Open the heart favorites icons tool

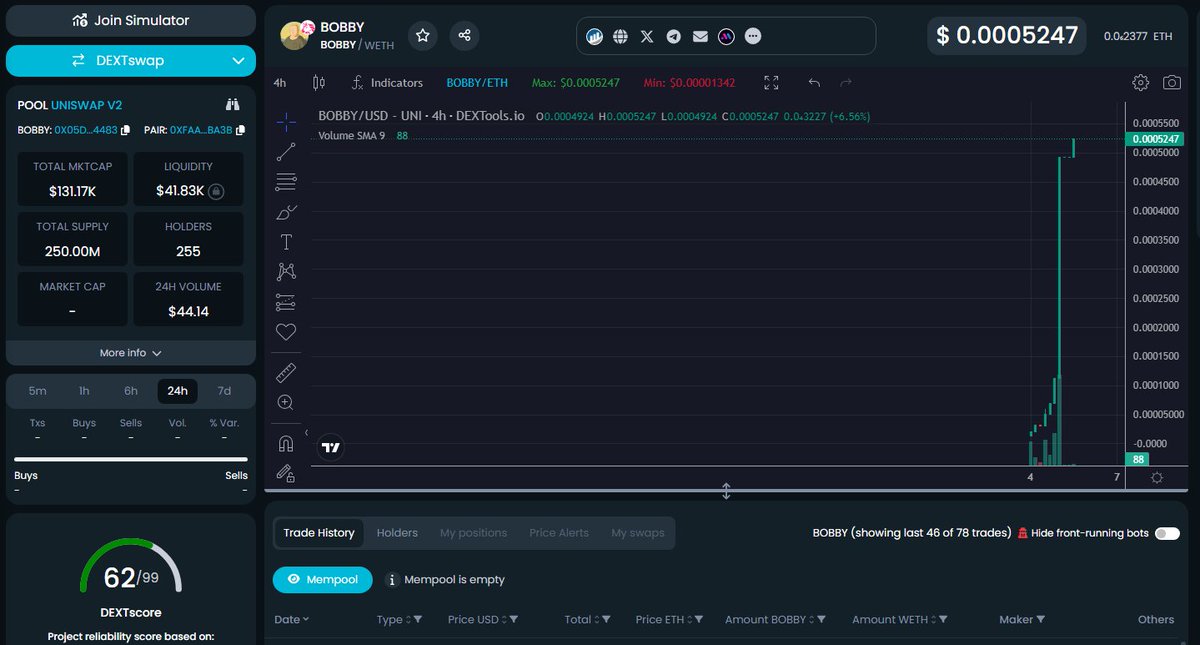(x=286, y=332)
